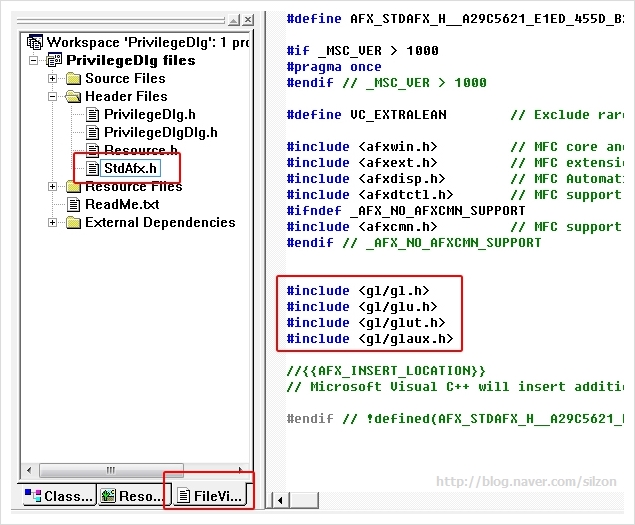Image resolution: width=635 pixels, height=525 pixels.
Task: Click the '#include <afxdtctl.h>' code line
Action: [x=370, y=195]
